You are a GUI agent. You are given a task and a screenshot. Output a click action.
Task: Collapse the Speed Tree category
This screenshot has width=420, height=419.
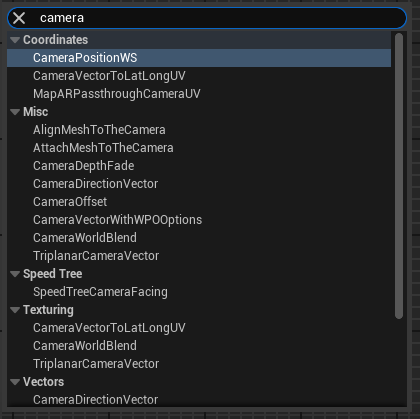pos(15,274)
